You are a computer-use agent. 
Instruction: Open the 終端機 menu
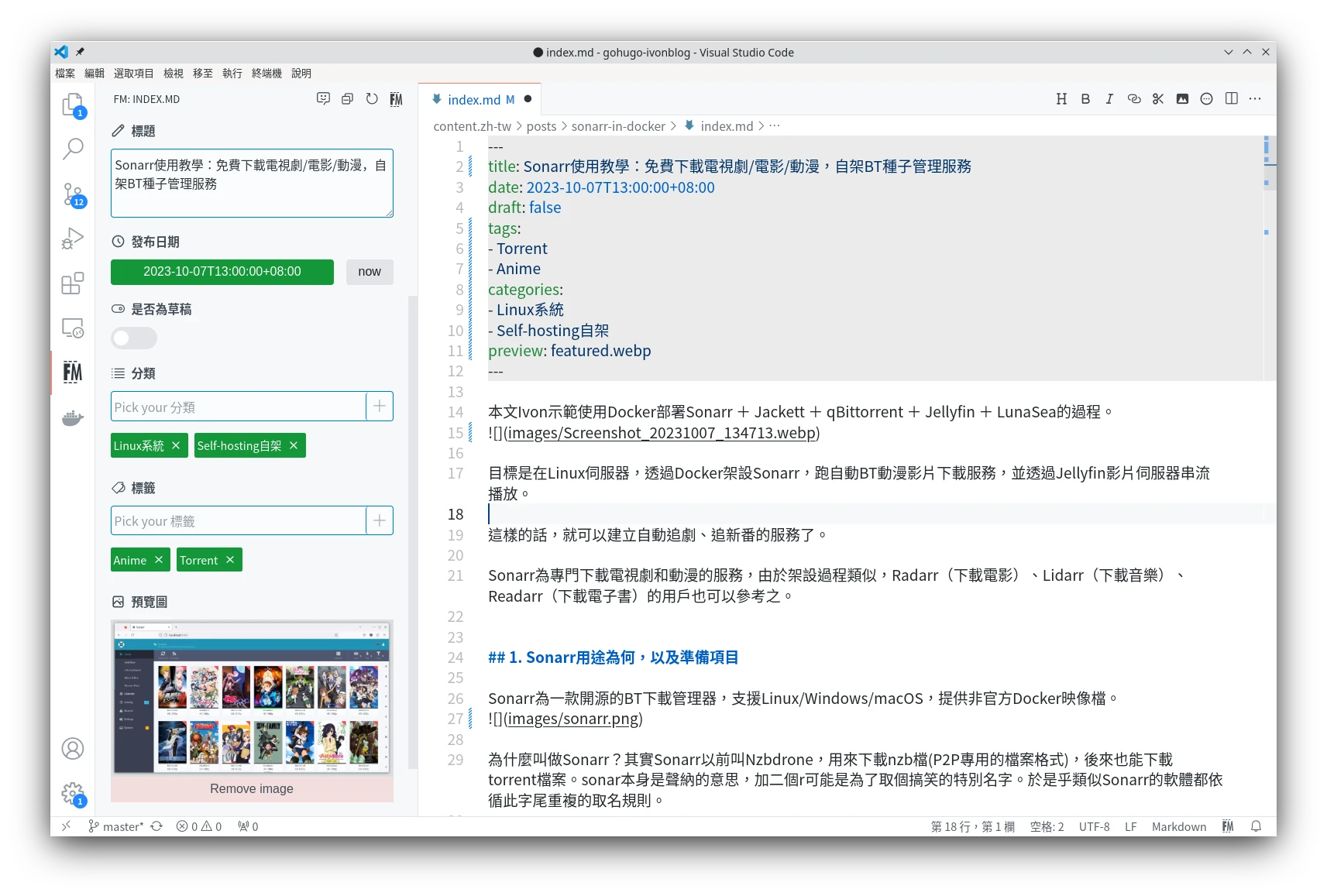[x=266, y=74]
